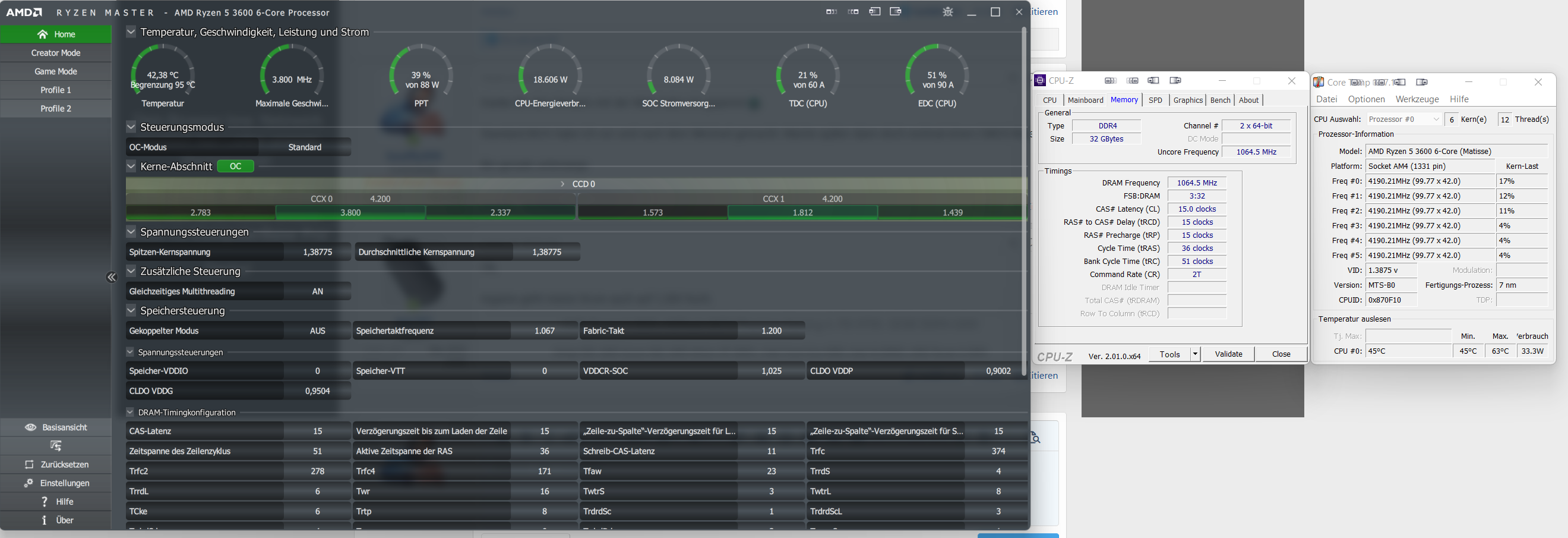Click the PPT gauge showing 39 %
The image size is (1568, 538).
[x=421, y=76]
